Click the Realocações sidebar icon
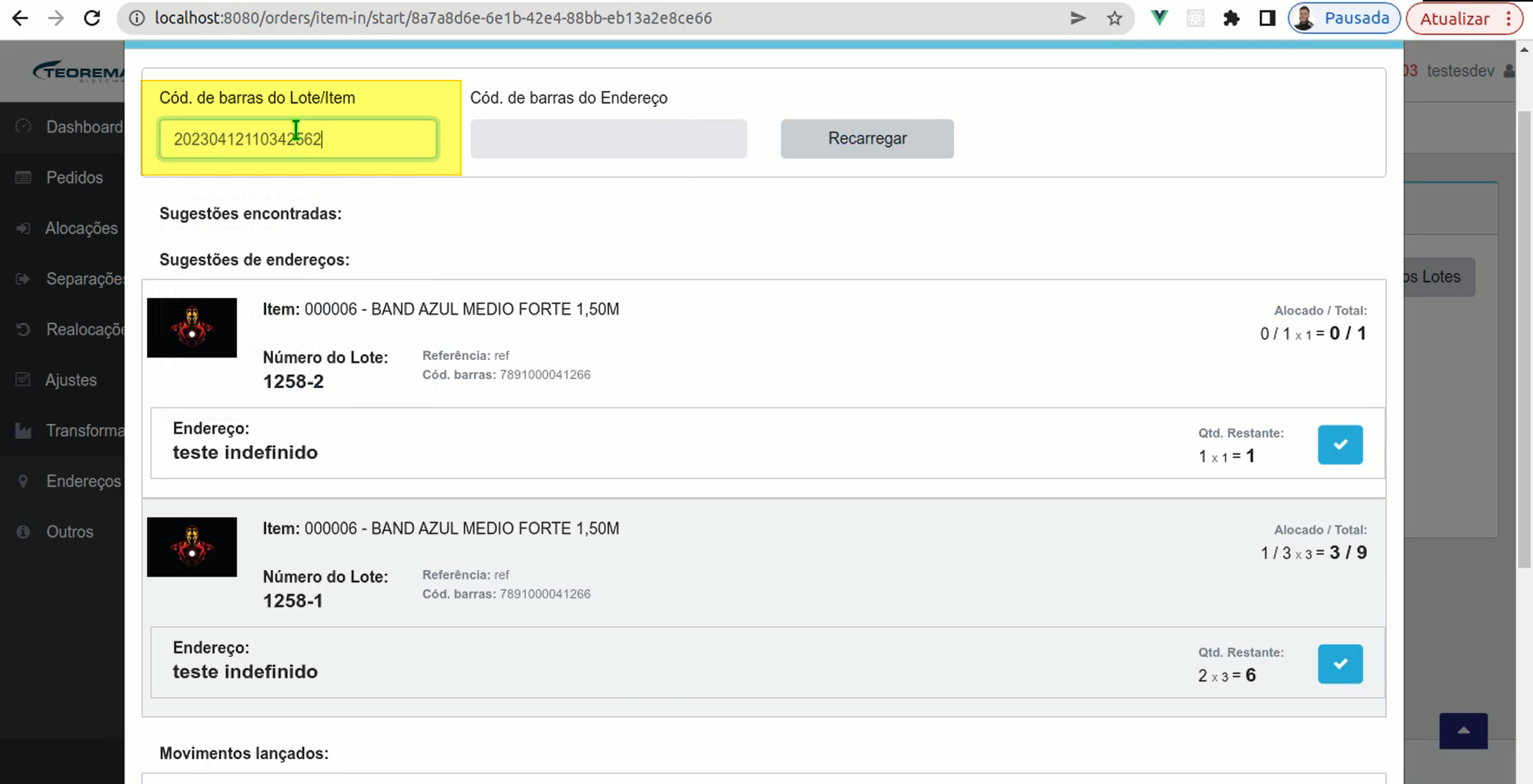Viewport: 1533px width, 784px height. (23, 329)
